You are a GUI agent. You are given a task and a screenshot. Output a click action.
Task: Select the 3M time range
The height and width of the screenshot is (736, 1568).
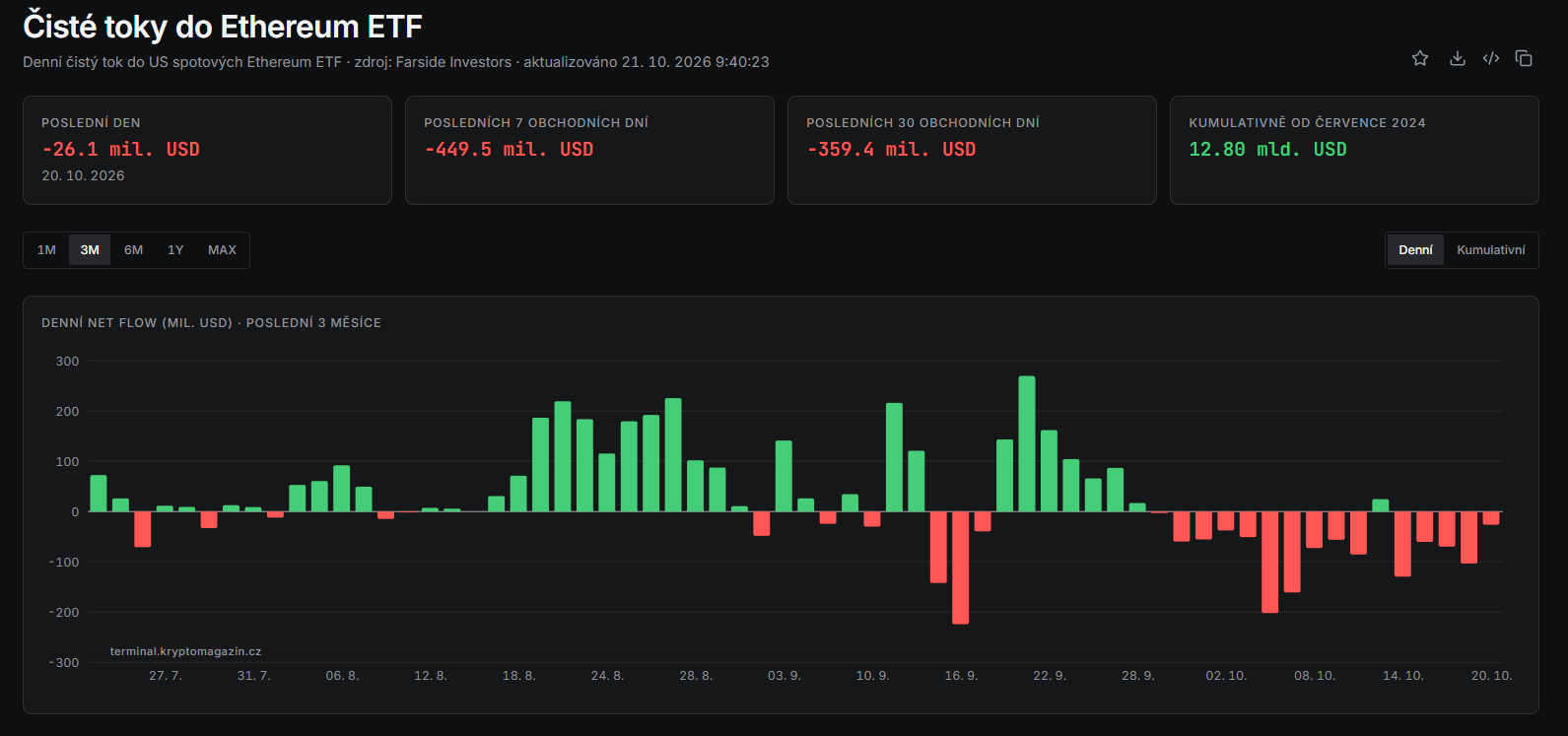pos(90,250)
